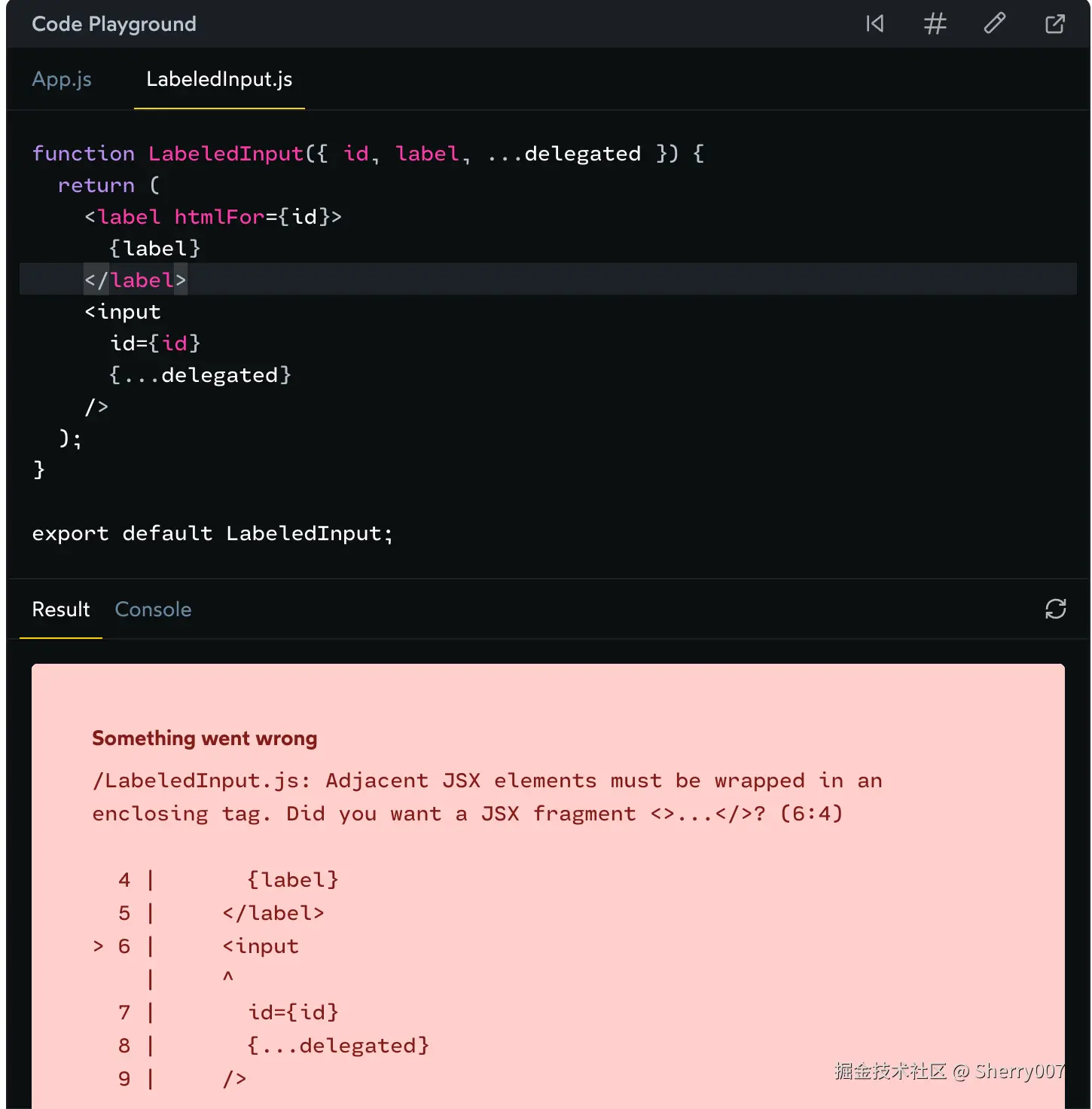Click the refresh preview icon
The width and height of the screenshot is (1092, 1109).
[x=1055, y=609]
